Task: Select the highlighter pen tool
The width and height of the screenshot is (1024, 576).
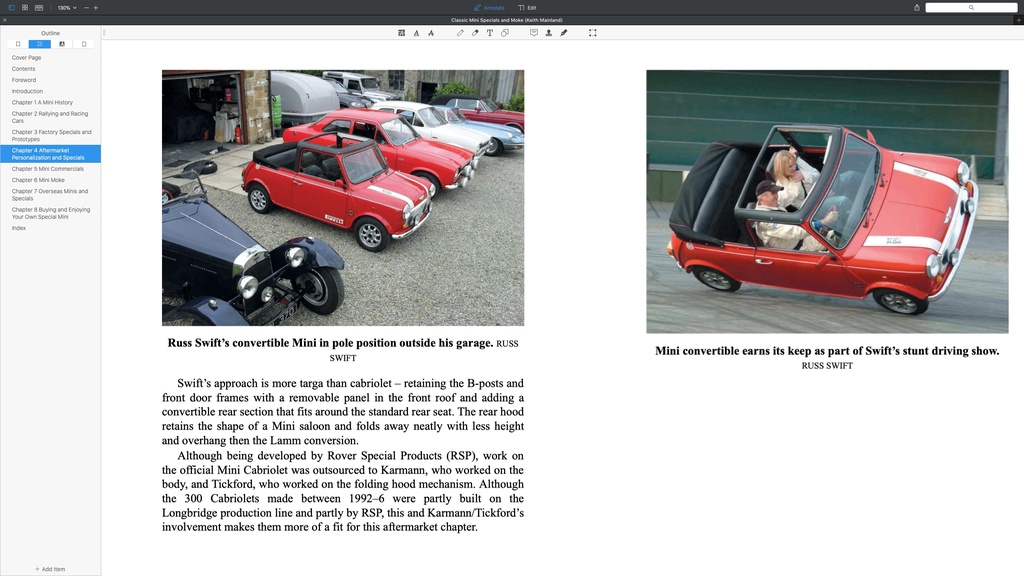Action: tap(476, 32)
